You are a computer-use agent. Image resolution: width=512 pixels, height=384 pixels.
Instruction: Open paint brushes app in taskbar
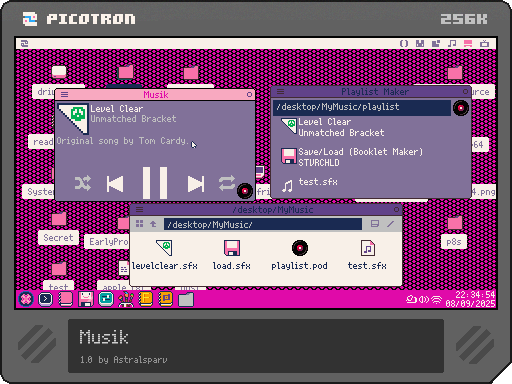[126, 299]
